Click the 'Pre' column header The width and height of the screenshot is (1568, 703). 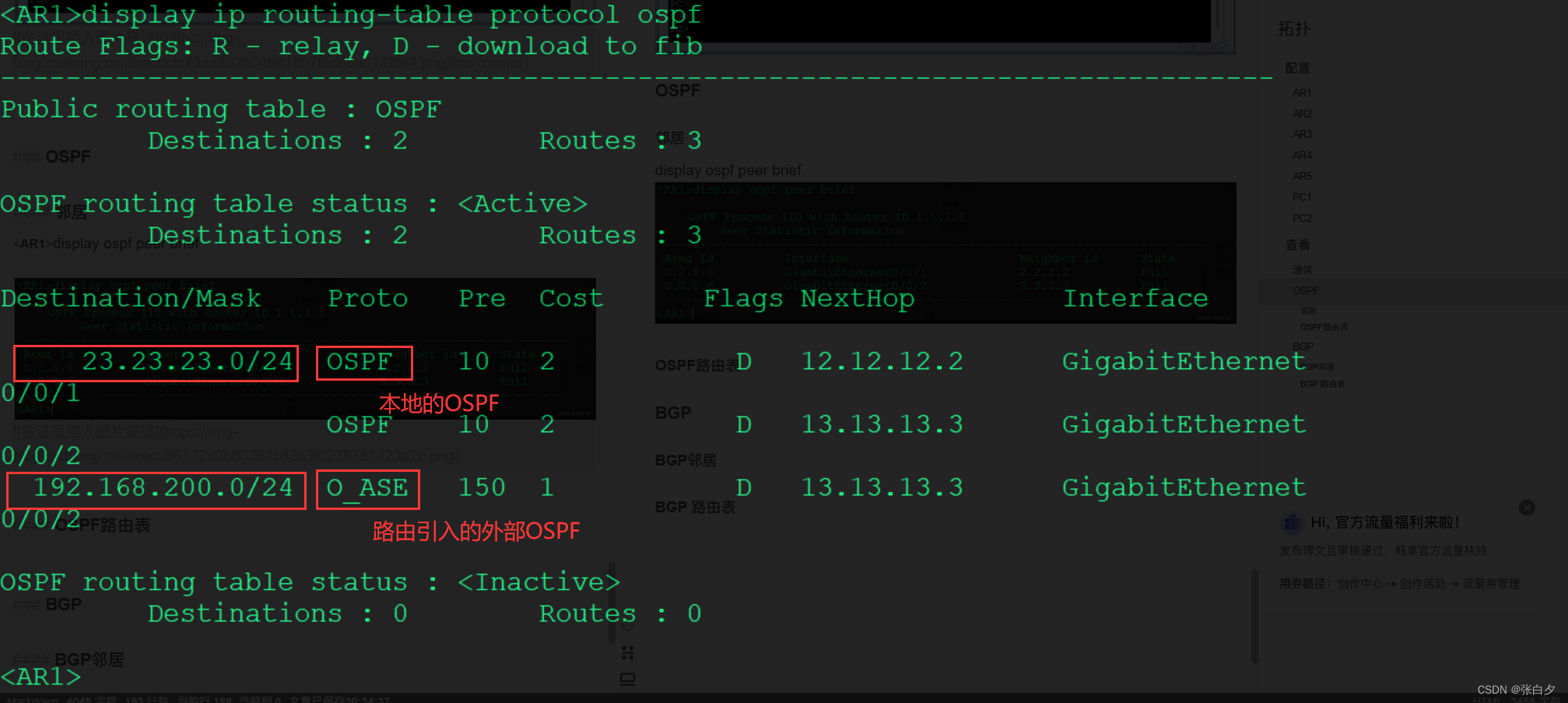482,298
